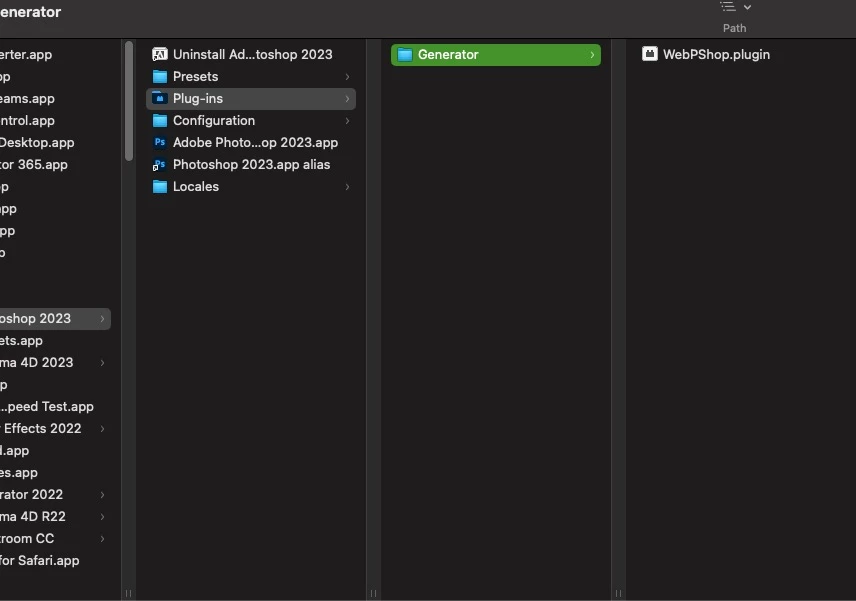Select the Uninstall Ad...toshop 2023 item
The height and width of the screenshot is (601, 856).
252,55
